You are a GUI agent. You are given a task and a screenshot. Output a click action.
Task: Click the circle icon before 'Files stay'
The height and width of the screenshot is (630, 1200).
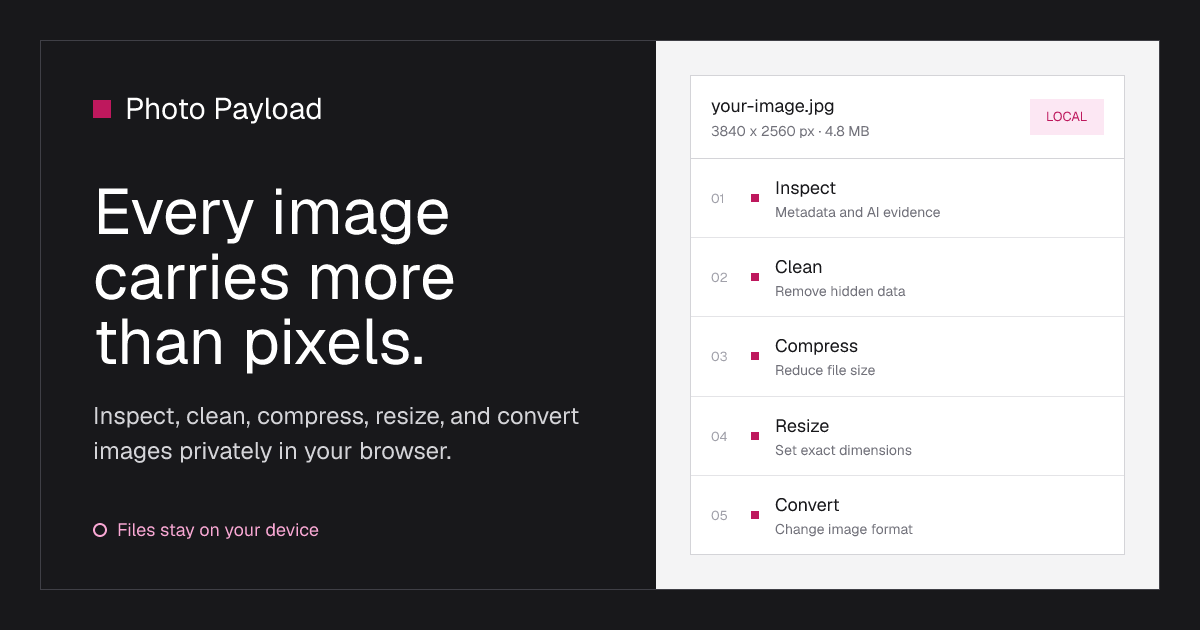pyautogui.click(x=100, y=530)
